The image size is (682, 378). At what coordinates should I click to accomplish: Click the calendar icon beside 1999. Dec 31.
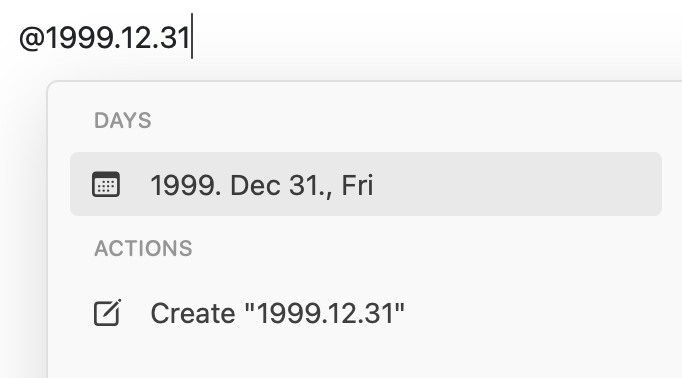click(106, 184)
